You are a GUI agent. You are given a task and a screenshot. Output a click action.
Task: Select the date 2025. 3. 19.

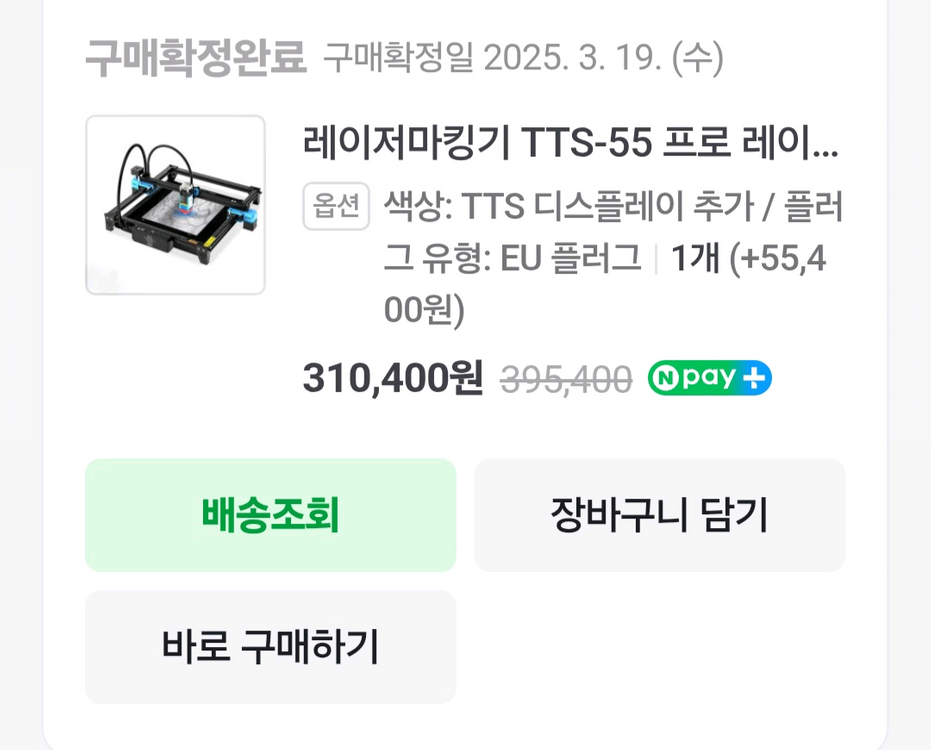click(x=573, y=59)
